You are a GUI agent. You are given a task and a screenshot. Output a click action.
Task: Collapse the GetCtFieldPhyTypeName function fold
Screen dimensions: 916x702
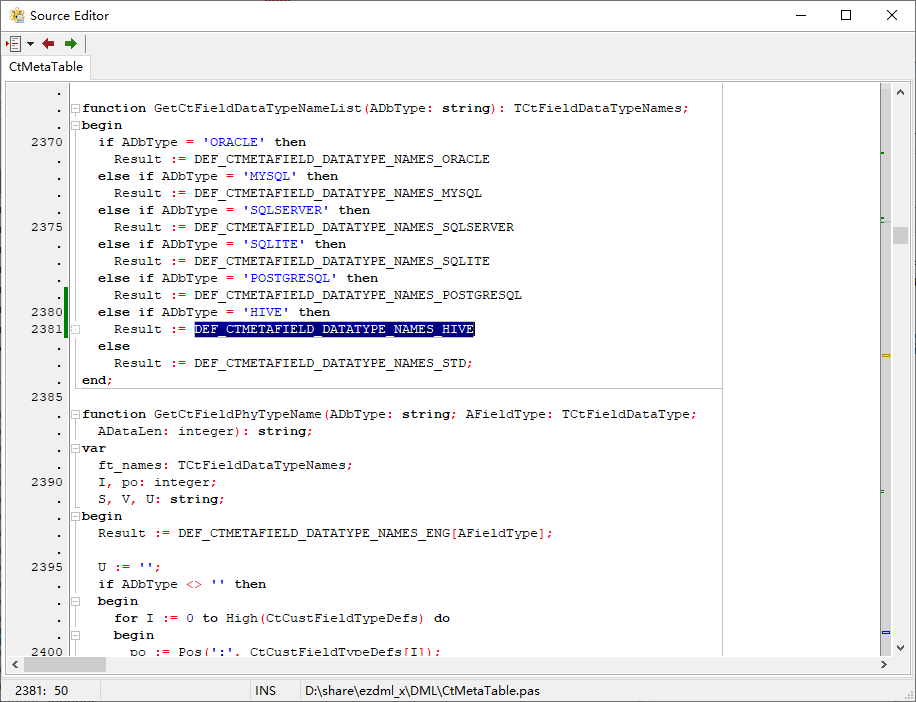75,415
